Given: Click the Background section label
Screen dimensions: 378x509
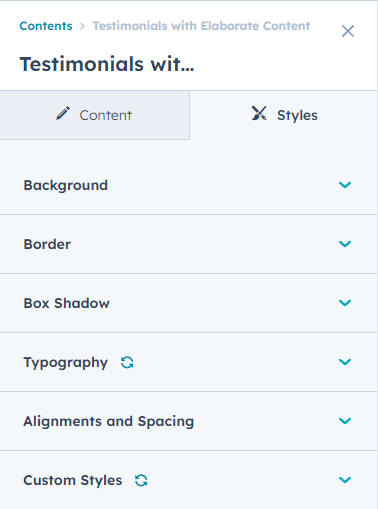Looking at the screenshot, I should 66,185.
